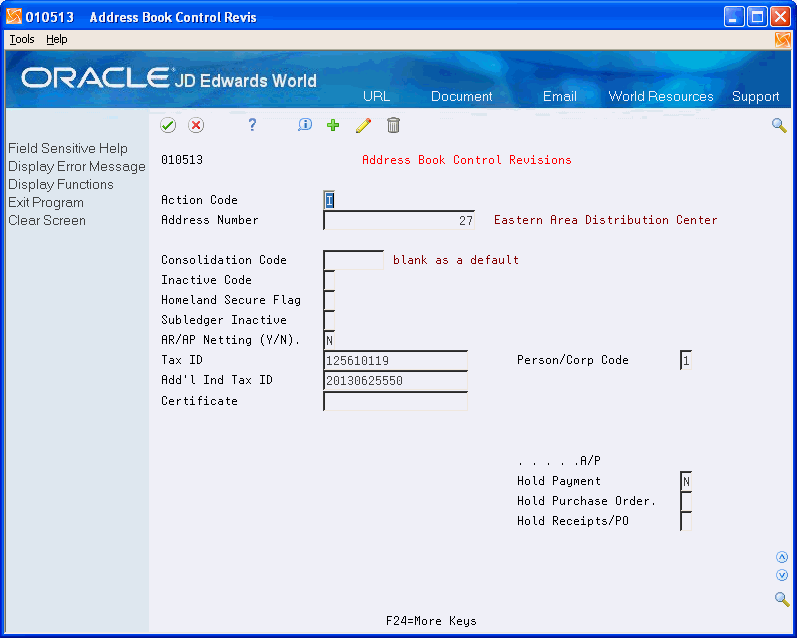Viewport: 797px width, 638px height.
Task: Click the orange JD Edwards logo in menu bar
Action: coord(783,40)
